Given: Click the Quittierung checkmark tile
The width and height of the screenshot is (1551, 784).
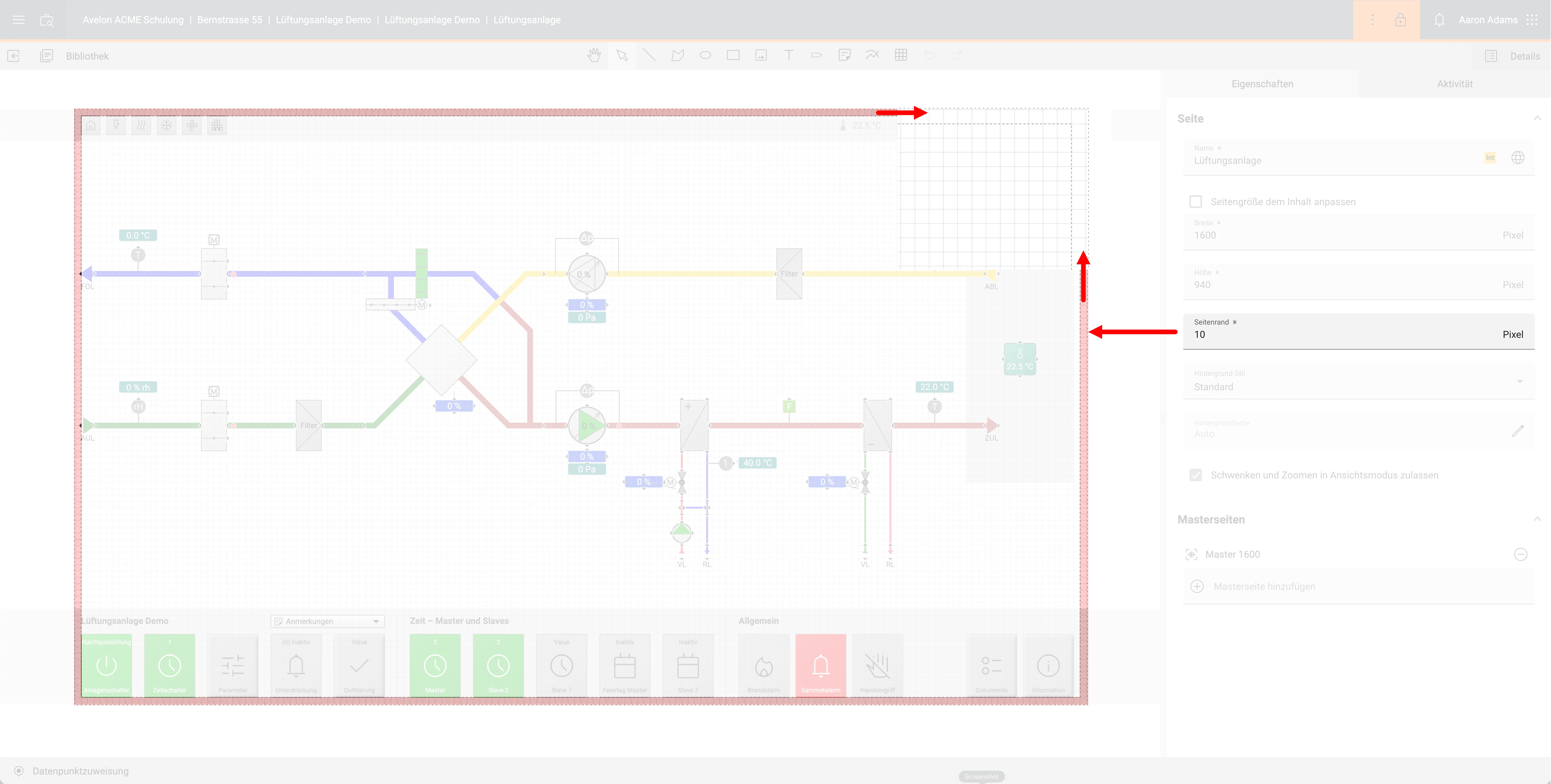Looking at the screenshot, I should (359, 665).
